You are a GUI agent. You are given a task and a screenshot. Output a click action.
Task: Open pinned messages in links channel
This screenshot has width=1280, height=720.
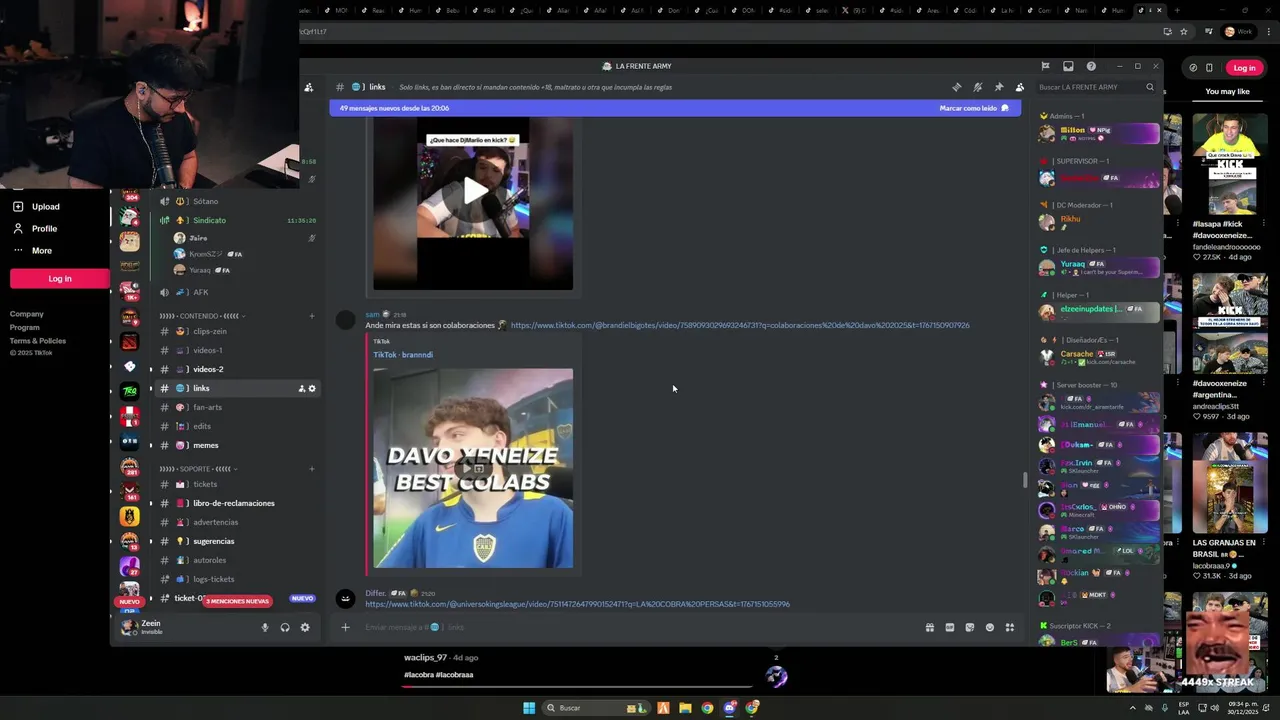pyautogui.click(x=999, y=87)
